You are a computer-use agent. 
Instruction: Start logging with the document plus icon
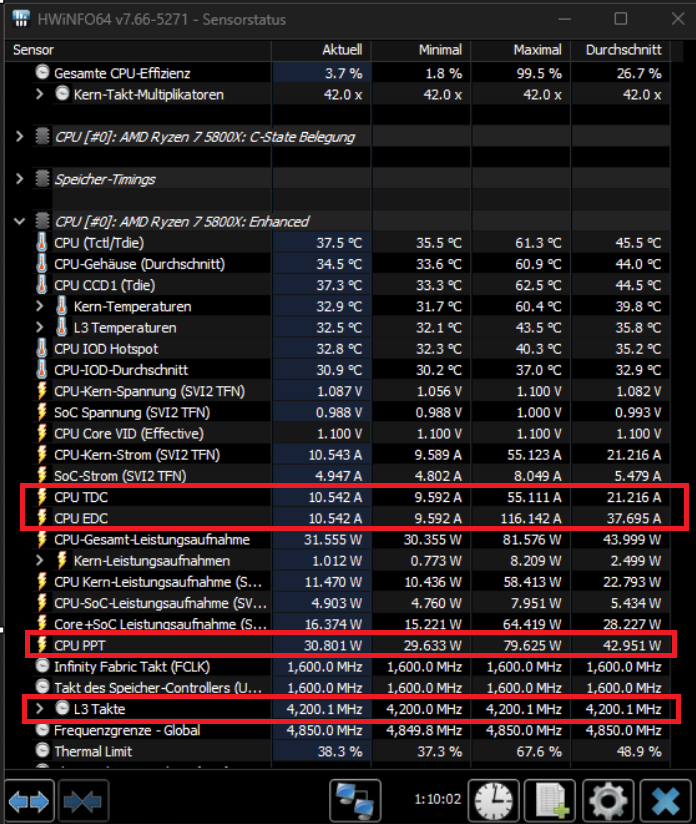tap(552, 801)
